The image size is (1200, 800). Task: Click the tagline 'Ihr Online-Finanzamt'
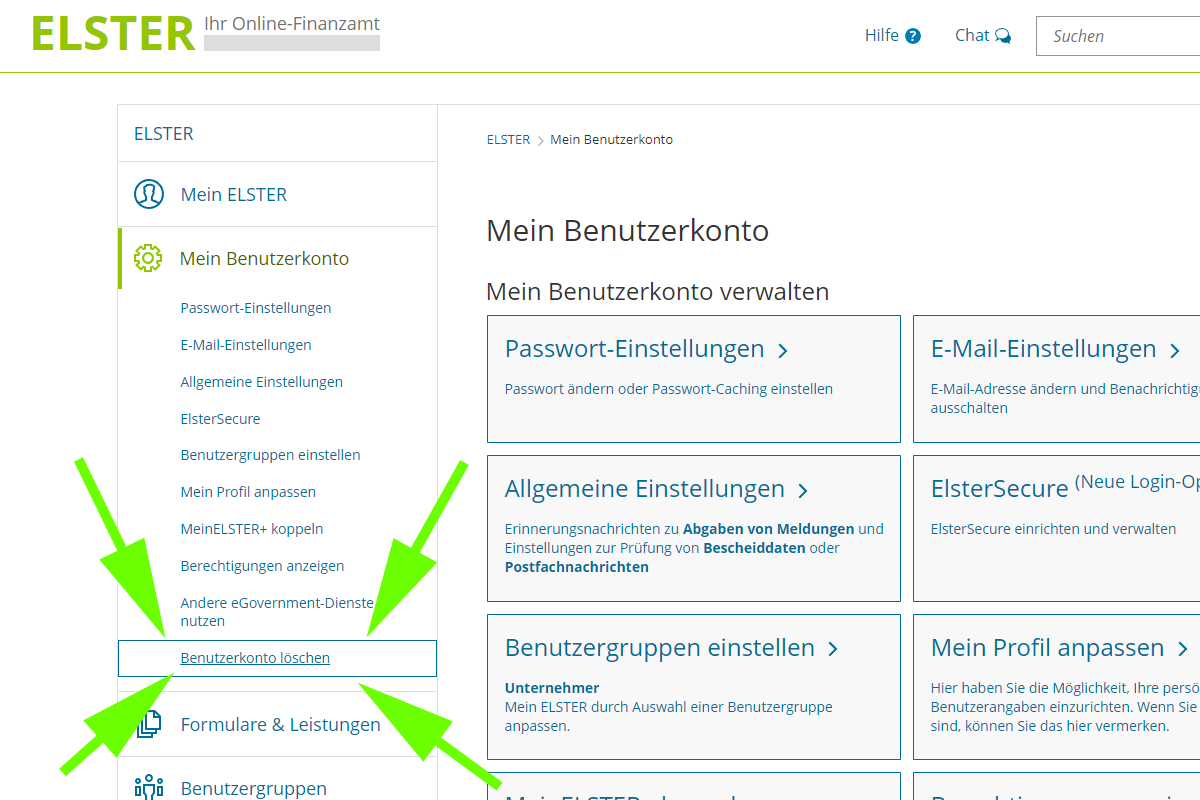pyautogui.click(x=292, y=24)
